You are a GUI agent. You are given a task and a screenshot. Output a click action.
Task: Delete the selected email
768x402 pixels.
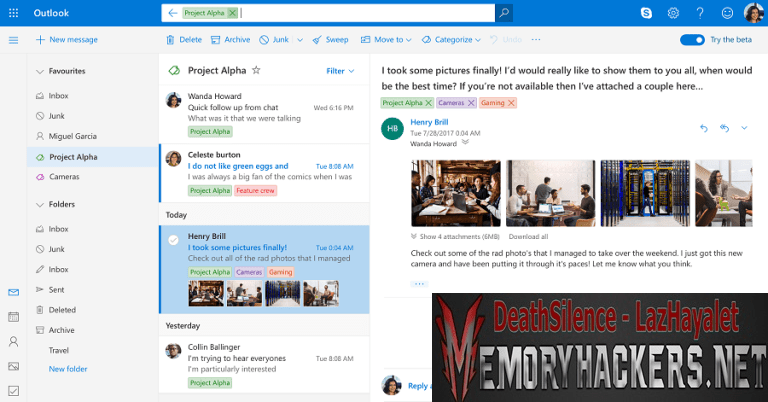point(184,40)
